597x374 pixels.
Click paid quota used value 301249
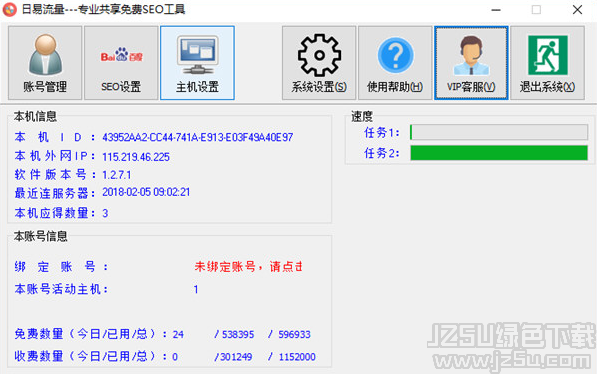click(x=236, y=357)
